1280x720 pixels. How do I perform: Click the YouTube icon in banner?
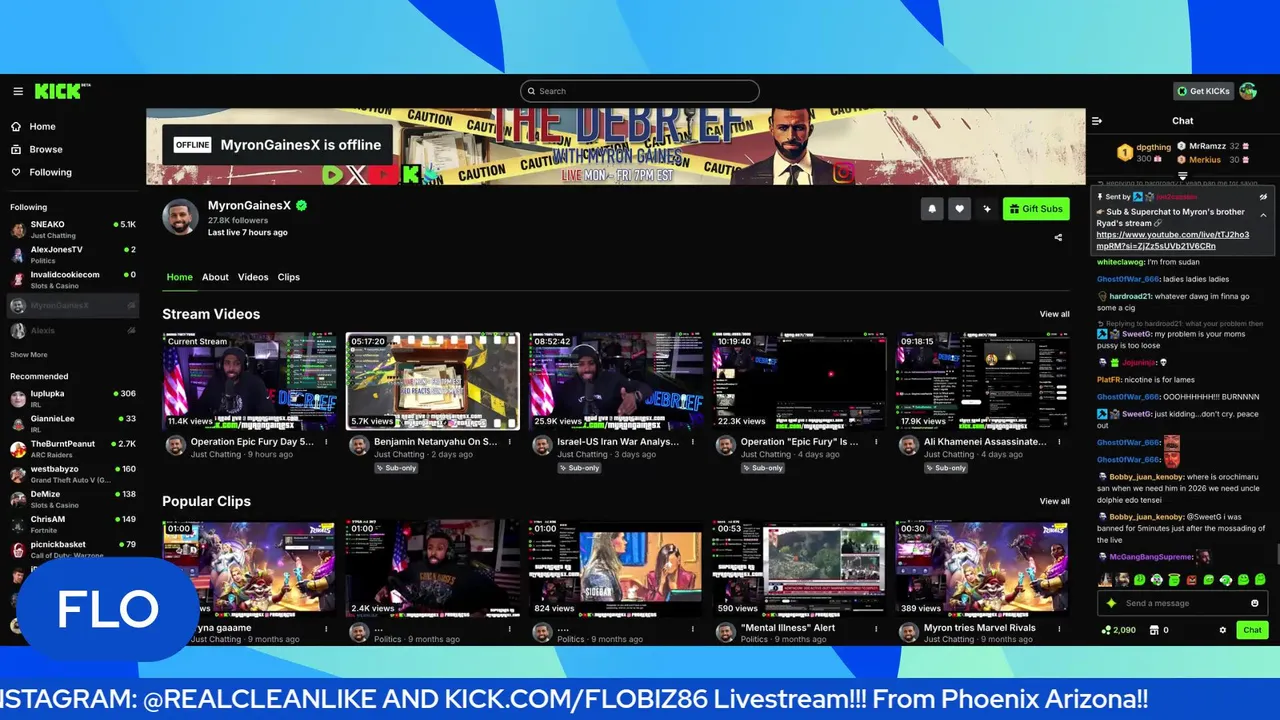click(x=383, y=174)
